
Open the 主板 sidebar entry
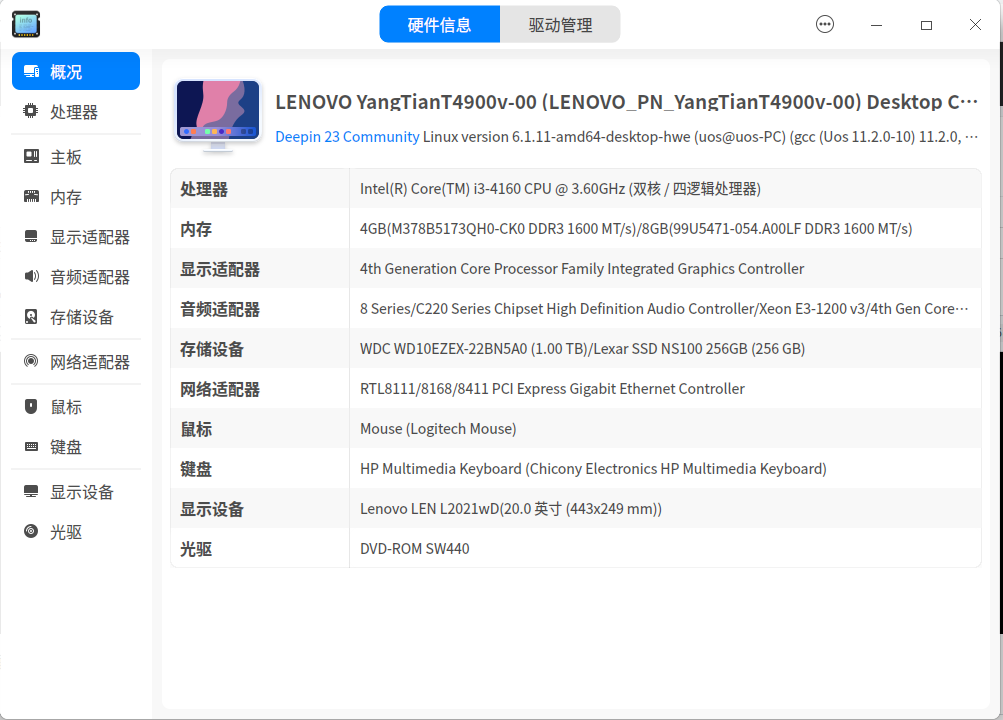coord(76,157)
